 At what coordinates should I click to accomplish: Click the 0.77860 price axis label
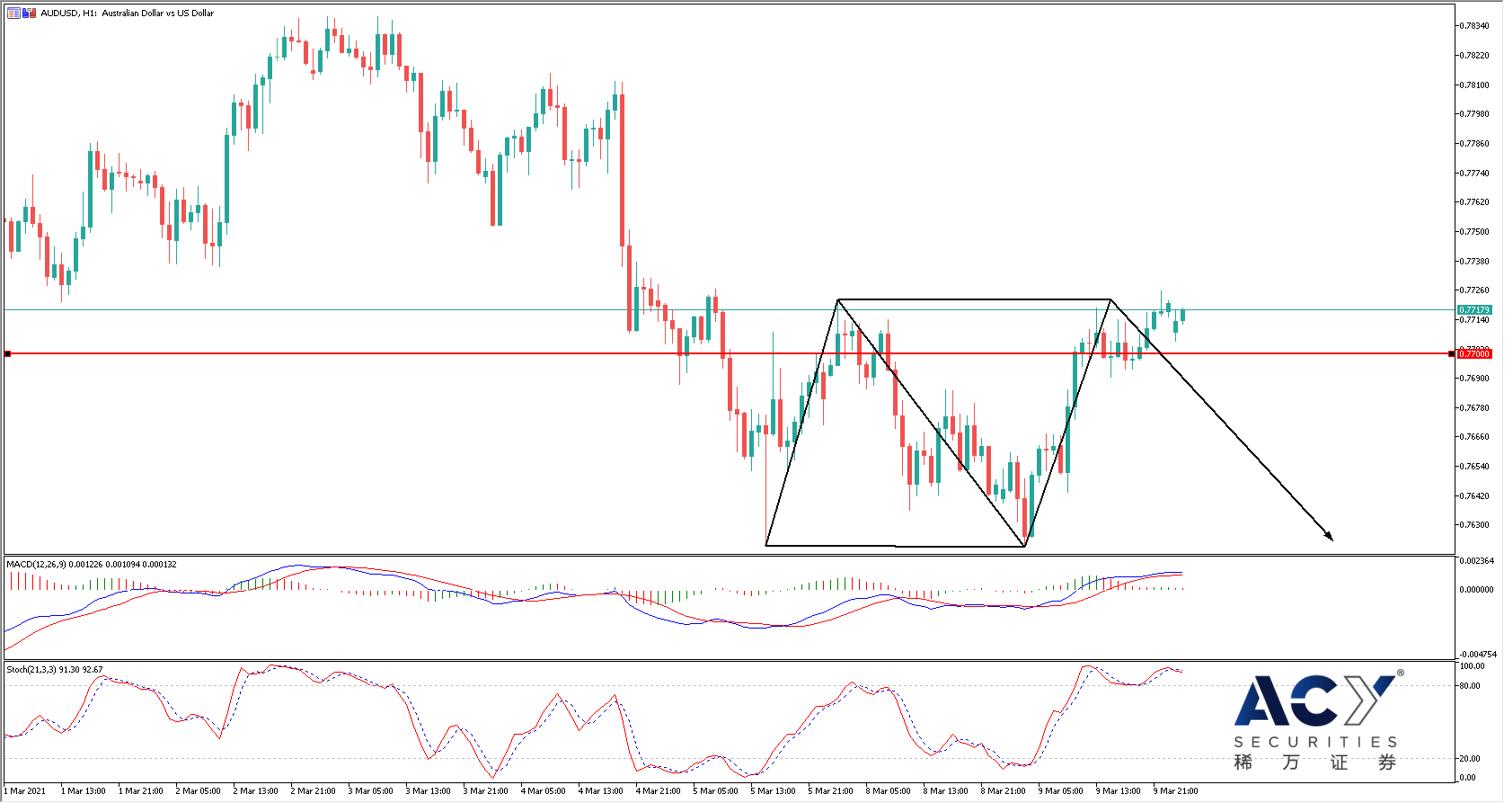[1475, 143]
